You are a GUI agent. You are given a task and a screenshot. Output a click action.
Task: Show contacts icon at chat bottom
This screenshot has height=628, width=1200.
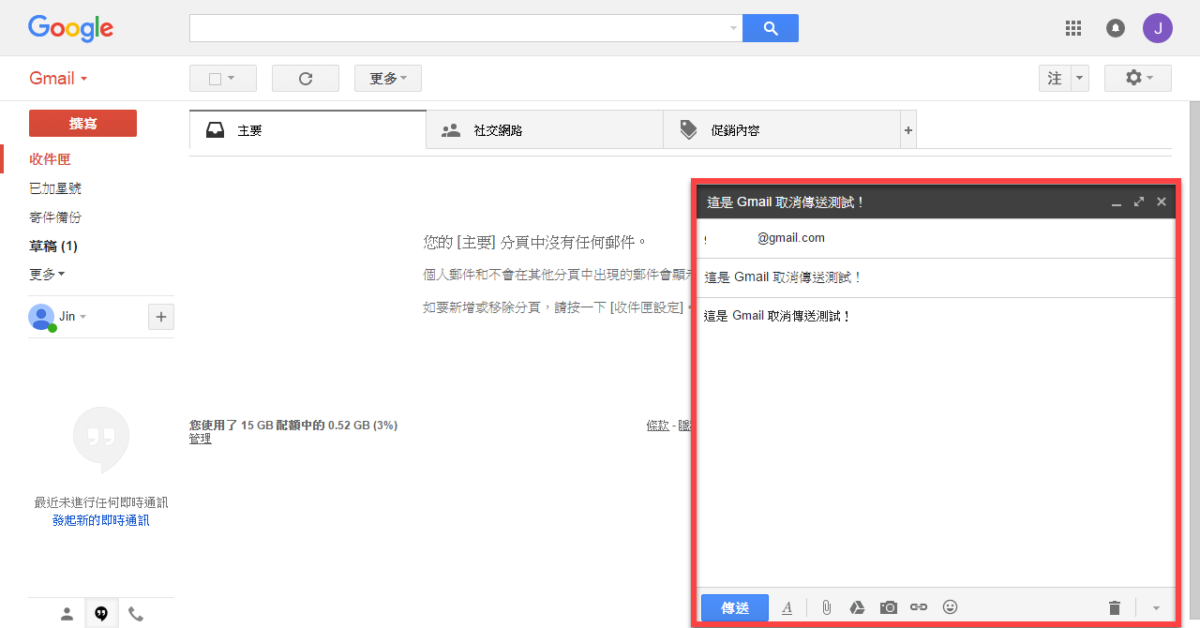click(x=67, y=614)
